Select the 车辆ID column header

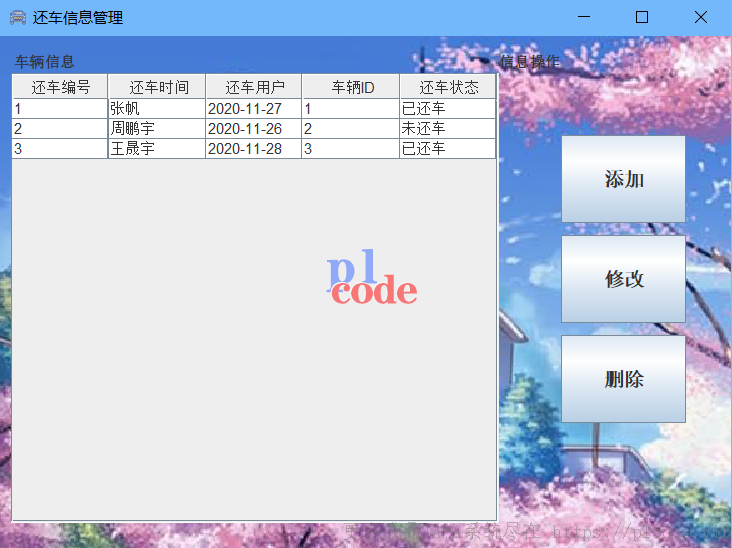351,87
